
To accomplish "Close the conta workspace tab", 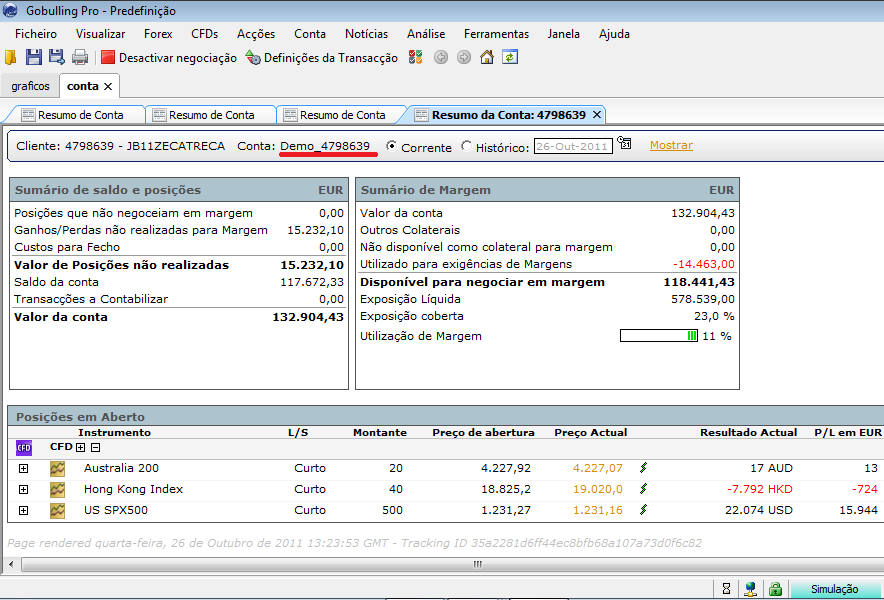I will pos(108,86).
